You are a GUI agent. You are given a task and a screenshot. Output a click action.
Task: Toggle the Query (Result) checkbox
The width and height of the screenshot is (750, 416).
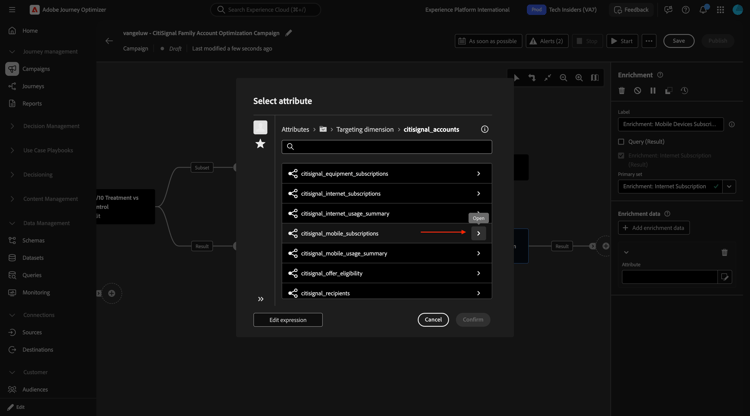[621, 142]
